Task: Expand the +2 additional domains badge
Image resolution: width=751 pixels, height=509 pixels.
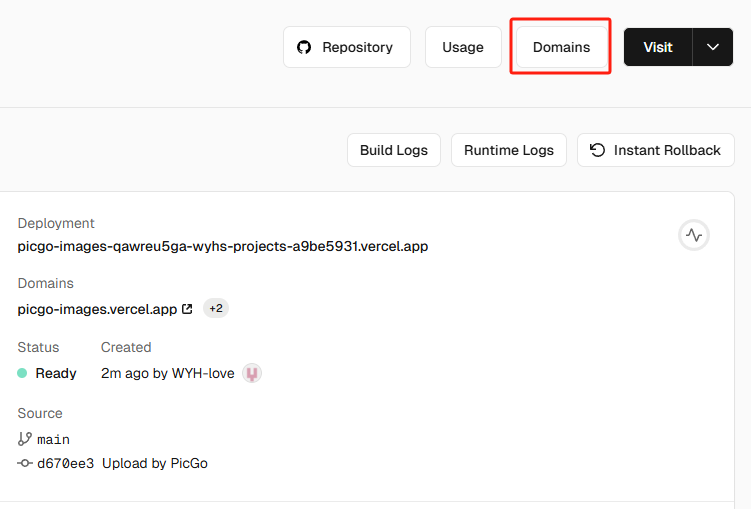Action: [x=216, y=309]
